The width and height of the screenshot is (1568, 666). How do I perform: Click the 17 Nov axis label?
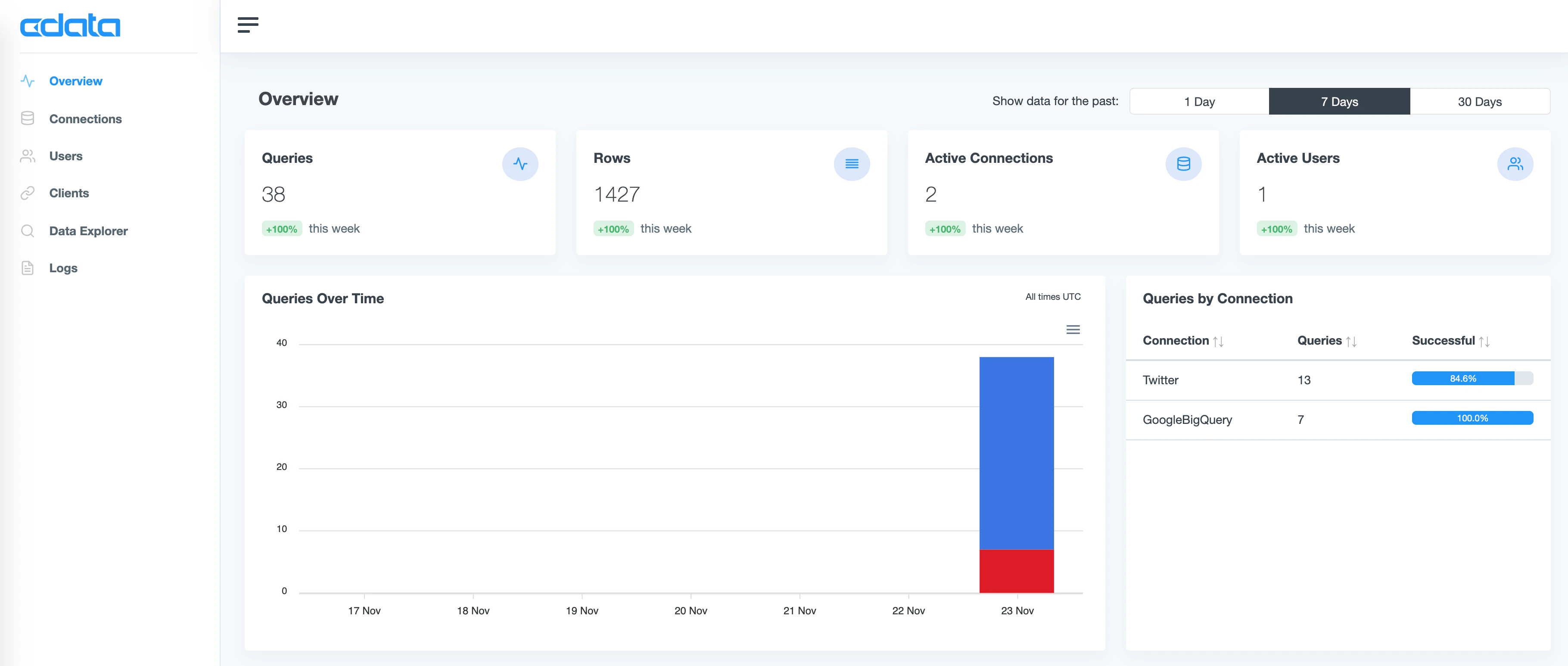click(364, 610)
